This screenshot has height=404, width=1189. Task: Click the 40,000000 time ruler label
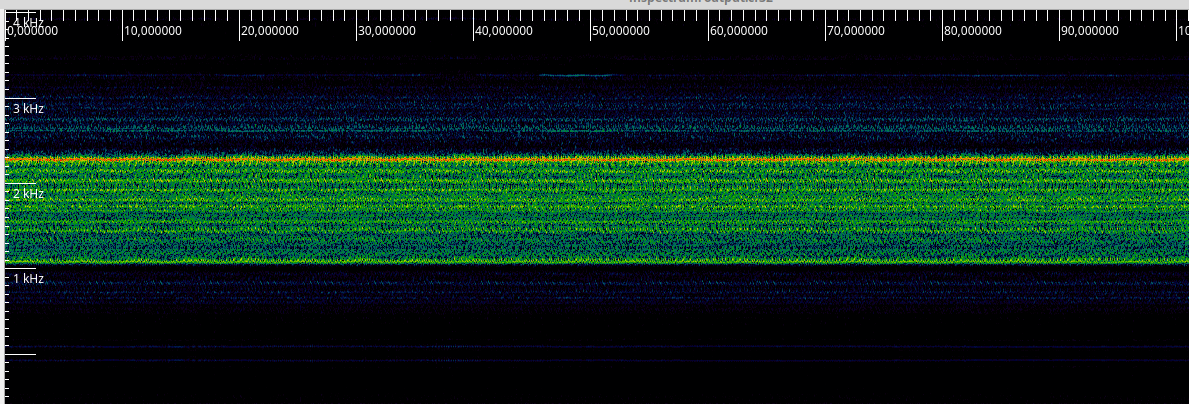pyautogui.click(x=504, y=31)
